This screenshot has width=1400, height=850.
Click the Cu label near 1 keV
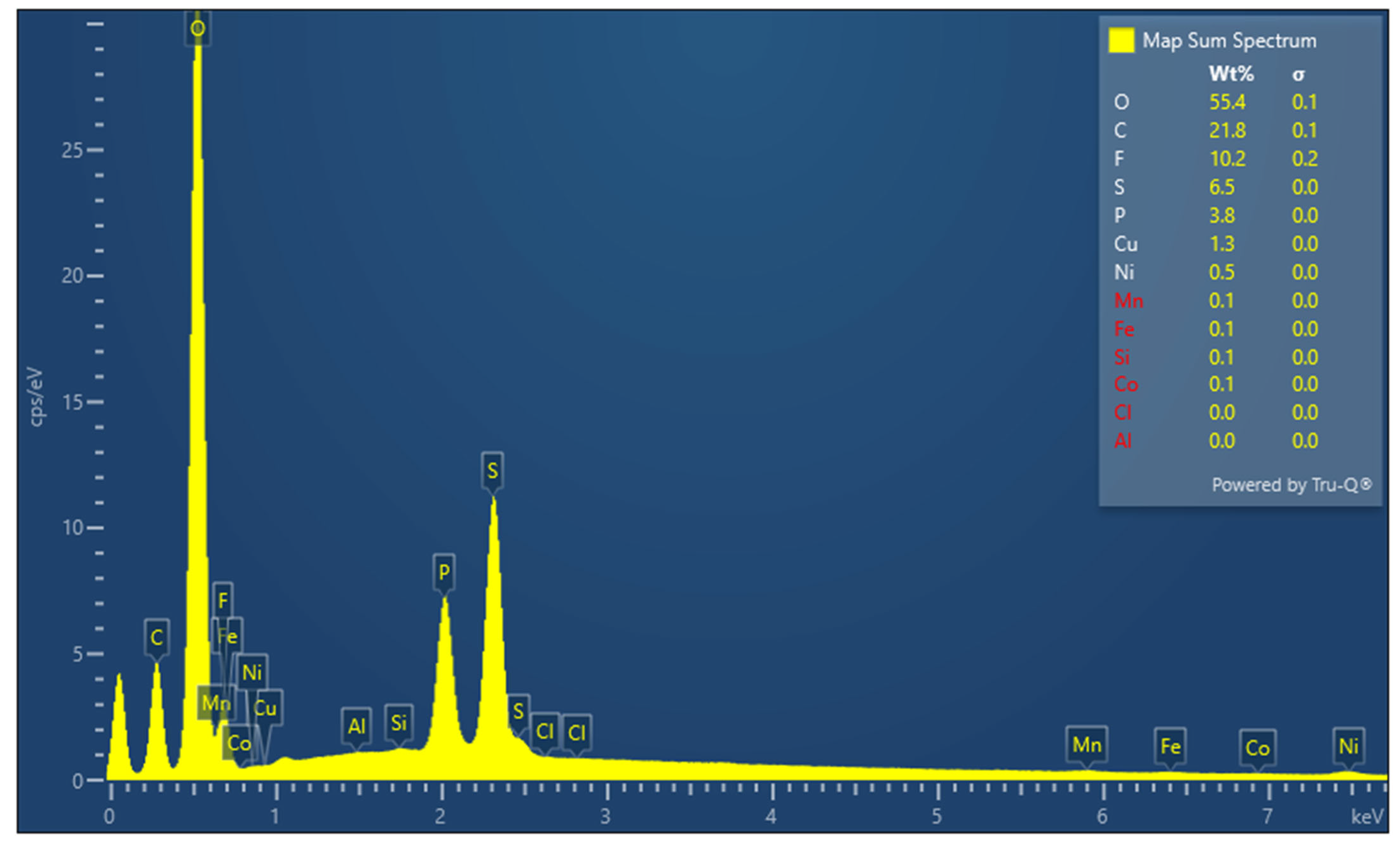pyautogui.click(x=265, y=708)
